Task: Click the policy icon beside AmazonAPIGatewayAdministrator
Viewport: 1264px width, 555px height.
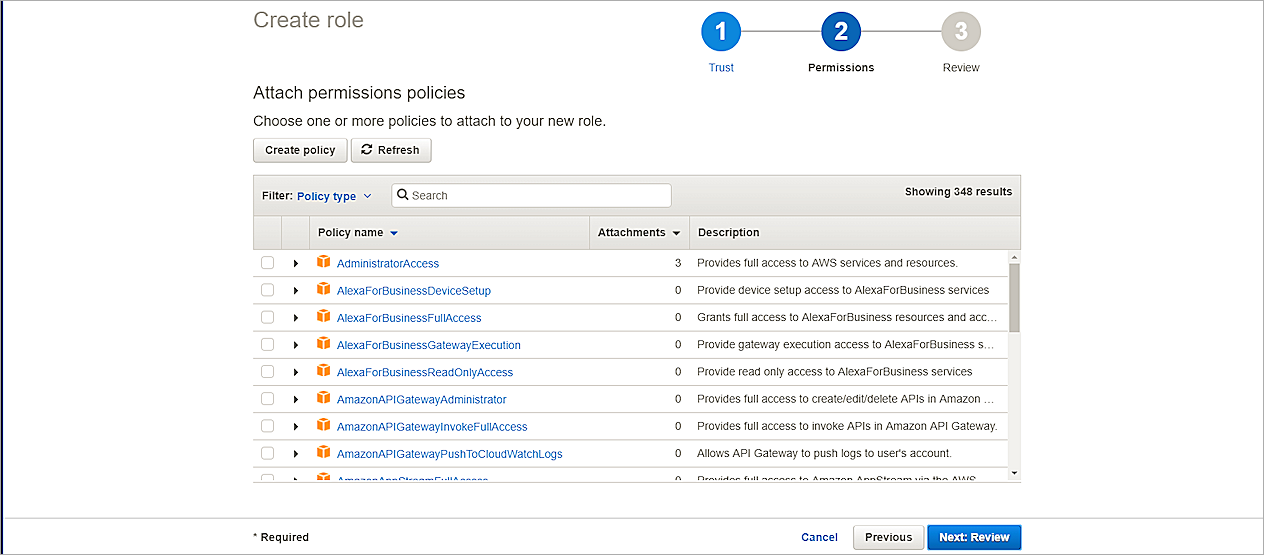Action: point(323,398)
